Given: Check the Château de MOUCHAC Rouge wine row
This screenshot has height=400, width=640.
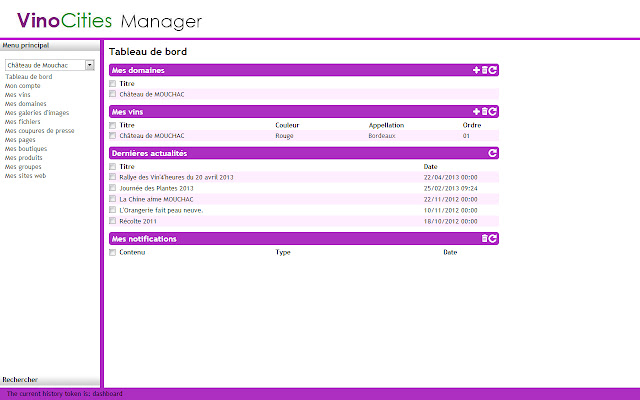Looking at the screenshot, I should click(113, 136).
